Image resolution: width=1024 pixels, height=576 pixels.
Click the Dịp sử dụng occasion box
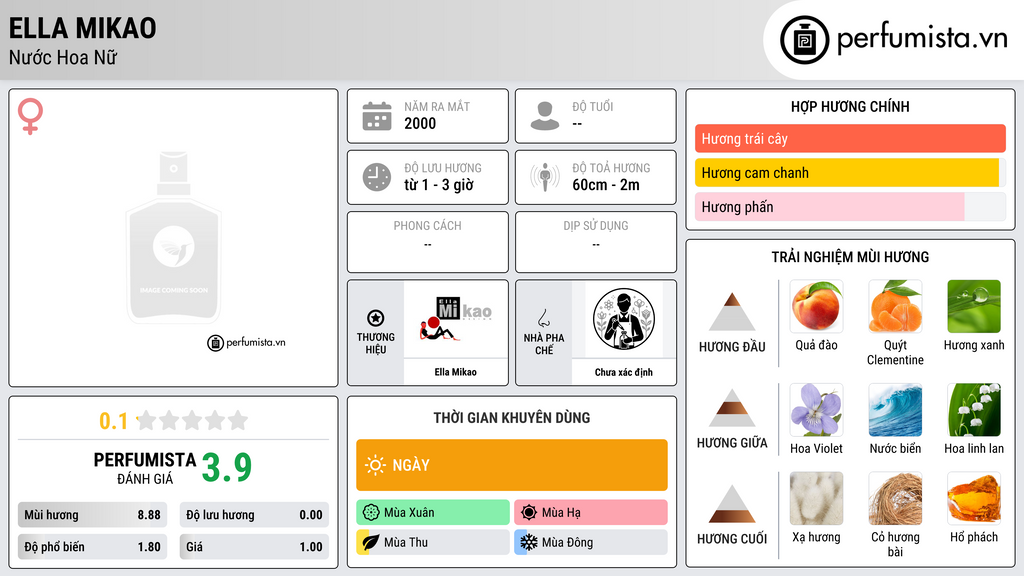596,242
